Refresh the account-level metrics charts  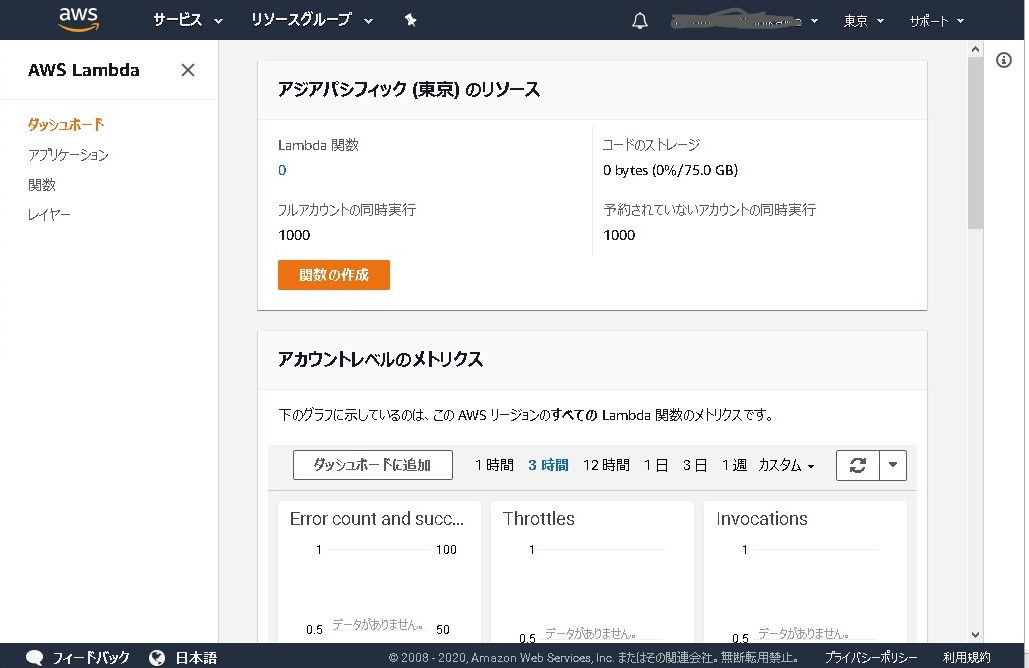[860, 464]
